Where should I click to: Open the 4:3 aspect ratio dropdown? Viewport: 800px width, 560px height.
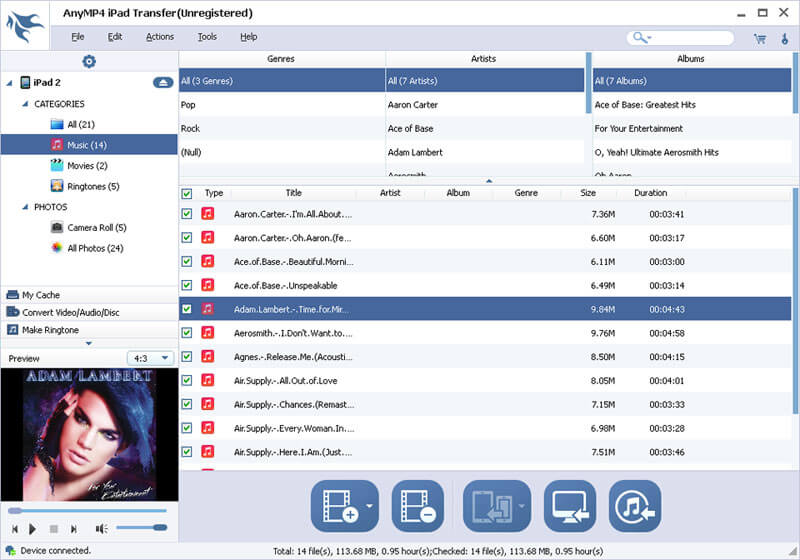(150, 358)
